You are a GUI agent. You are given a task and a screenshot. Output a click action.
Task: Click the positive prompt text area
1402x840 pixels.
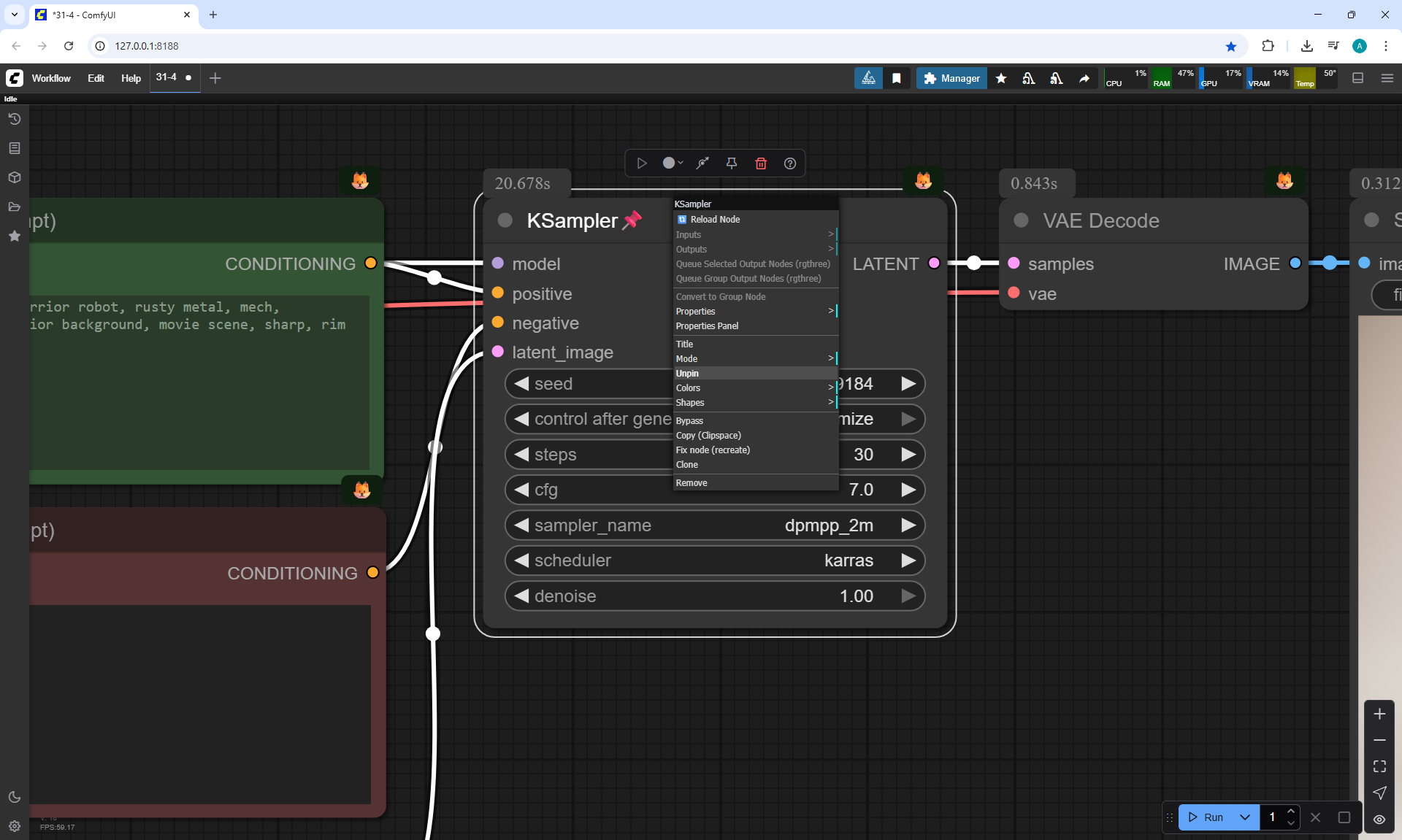point(197,379)
